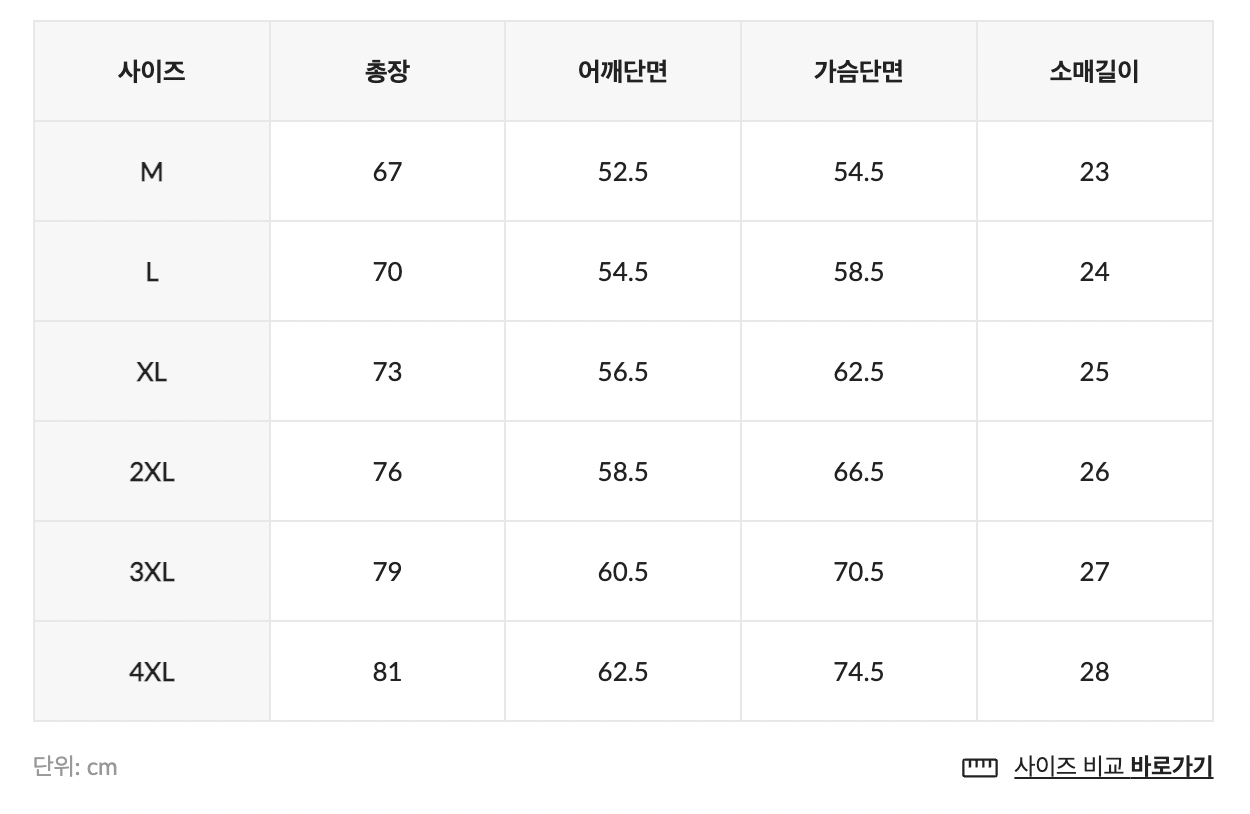Select the M size row label
The image size is (1250, 814).
point(151,172)
